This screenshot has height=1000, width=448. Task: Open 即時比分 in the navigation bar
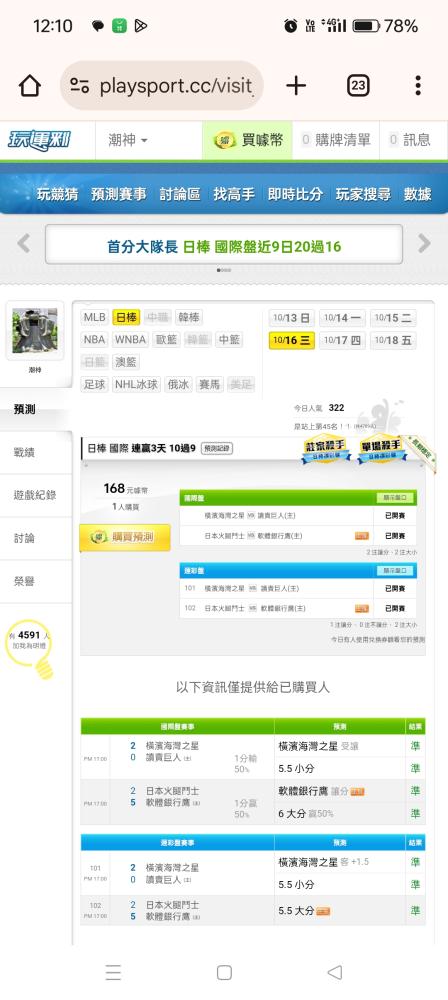(295, 195)
